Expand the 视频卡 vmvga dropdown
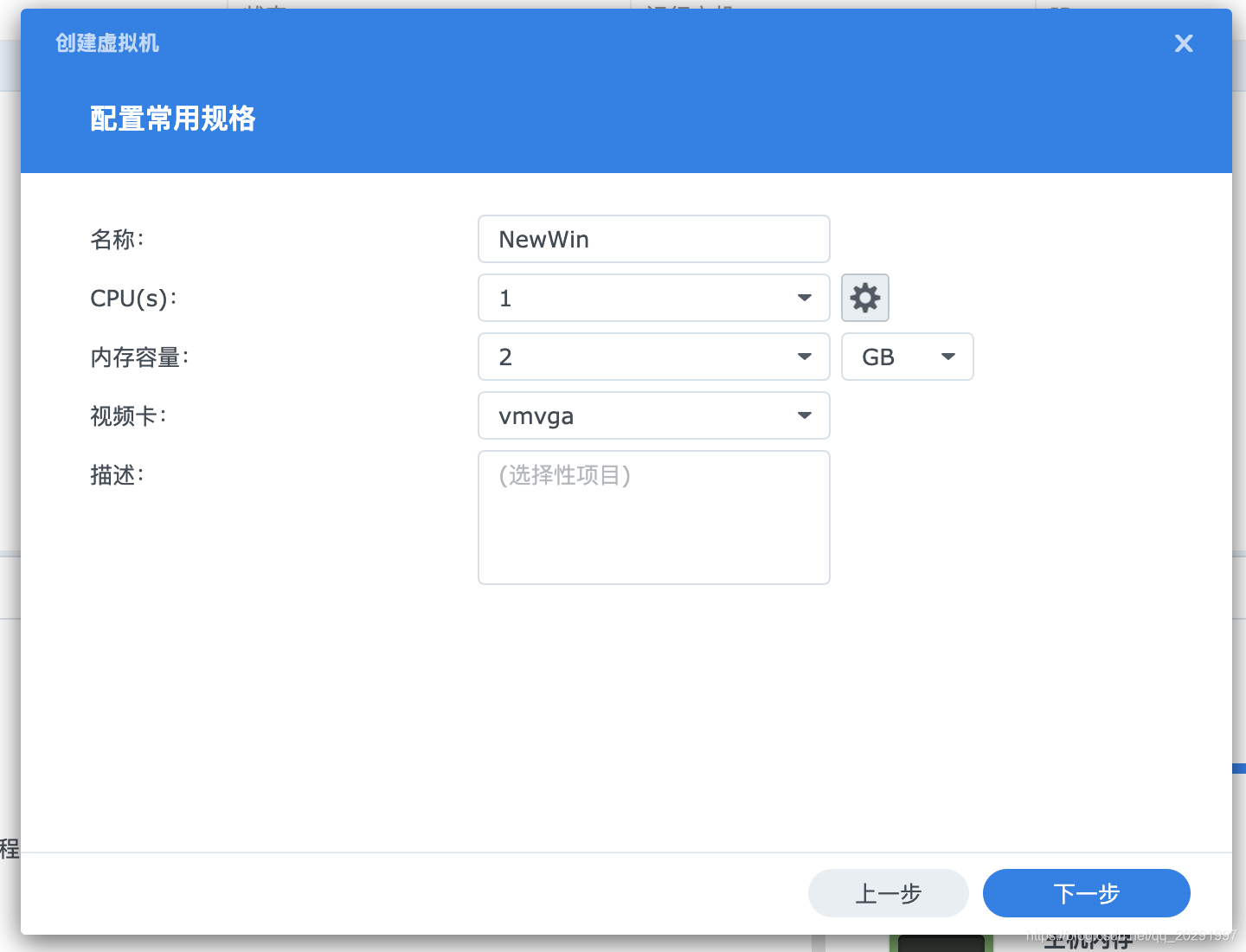Image resolution: width=1246 pixels, height=952 pixels. [x=654, y=415]
